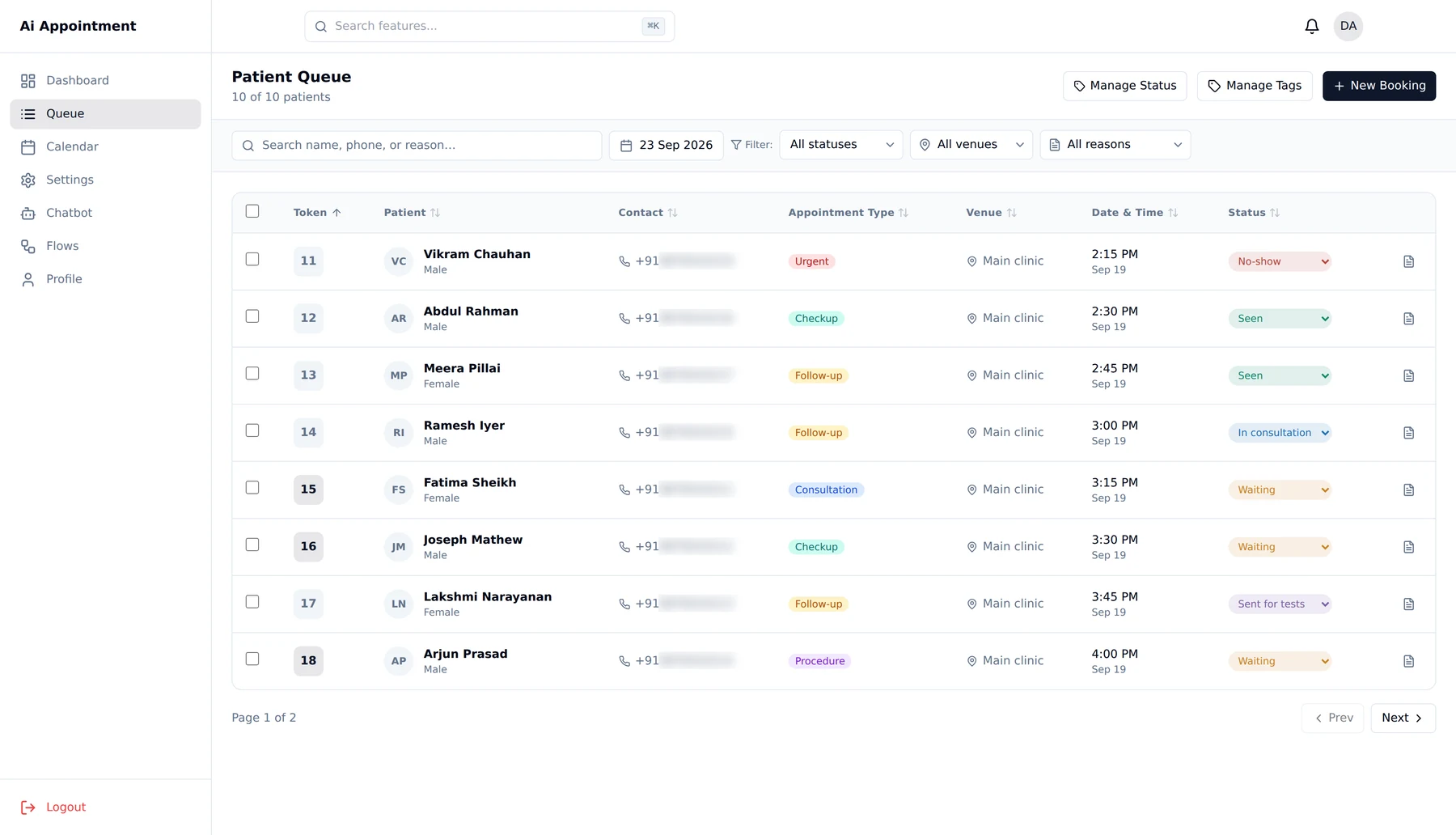Viewport: 1456px width, 835px height.
Task: Click phone icon in Meera Pillai's row
Action: point(624,375)
